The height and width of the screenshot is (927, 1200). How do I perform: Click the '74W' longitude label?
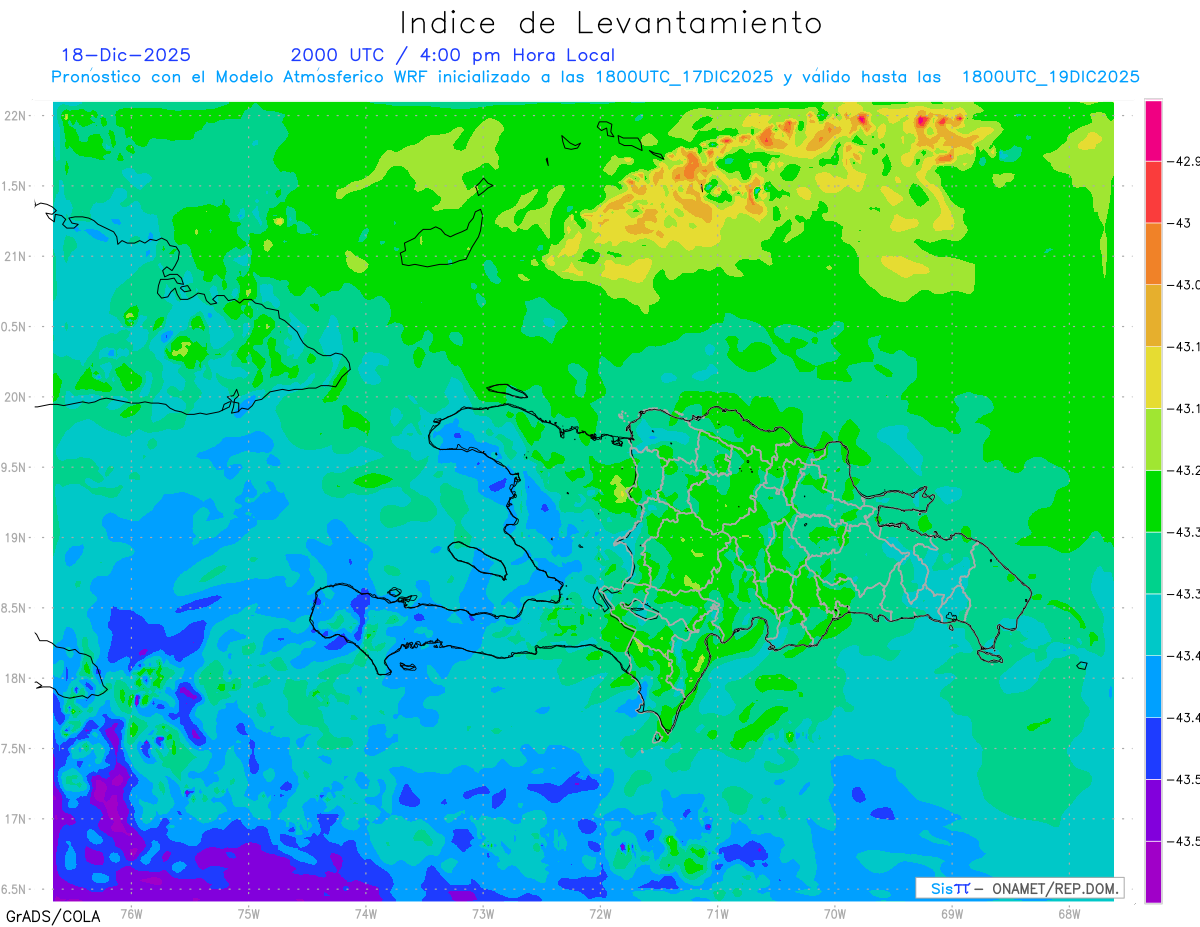tap(365, 913)
